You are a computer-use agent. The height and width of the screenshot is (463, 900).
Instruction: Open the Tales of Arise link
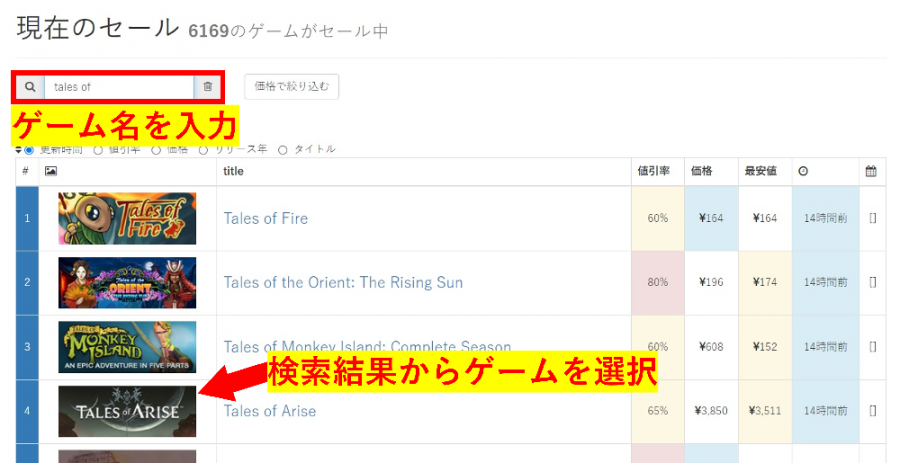pyautogui.click(x=270, y=411)
